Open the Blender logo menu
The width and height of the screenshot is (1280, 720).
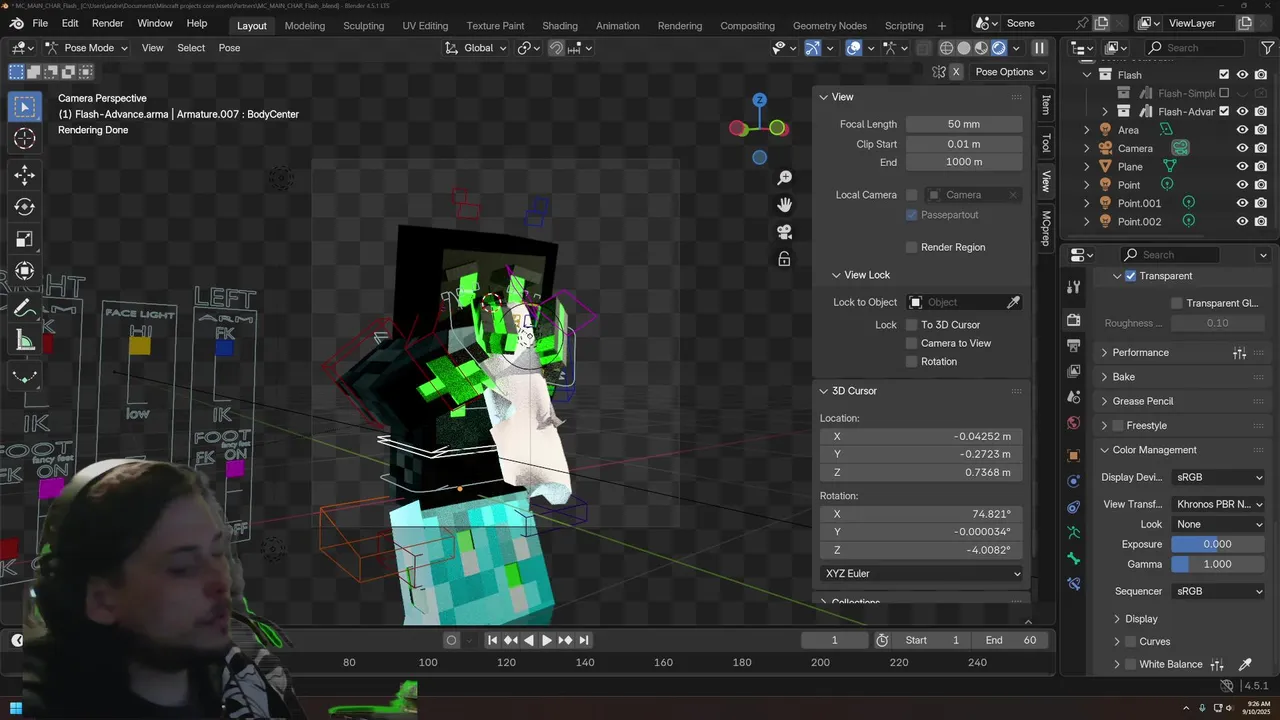(16, 23)
